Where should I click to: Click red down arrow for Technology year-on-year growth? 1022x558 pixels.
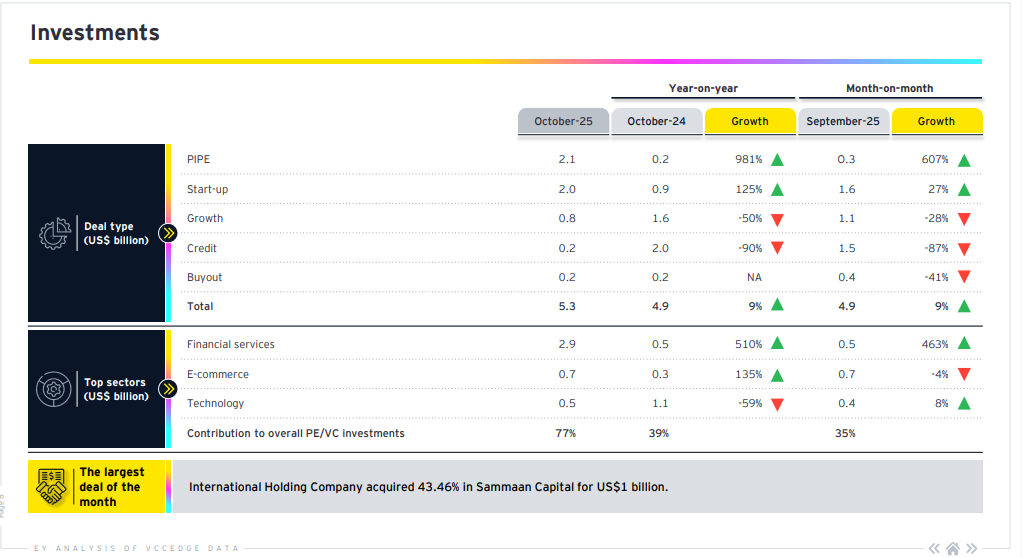pos(777,404)
